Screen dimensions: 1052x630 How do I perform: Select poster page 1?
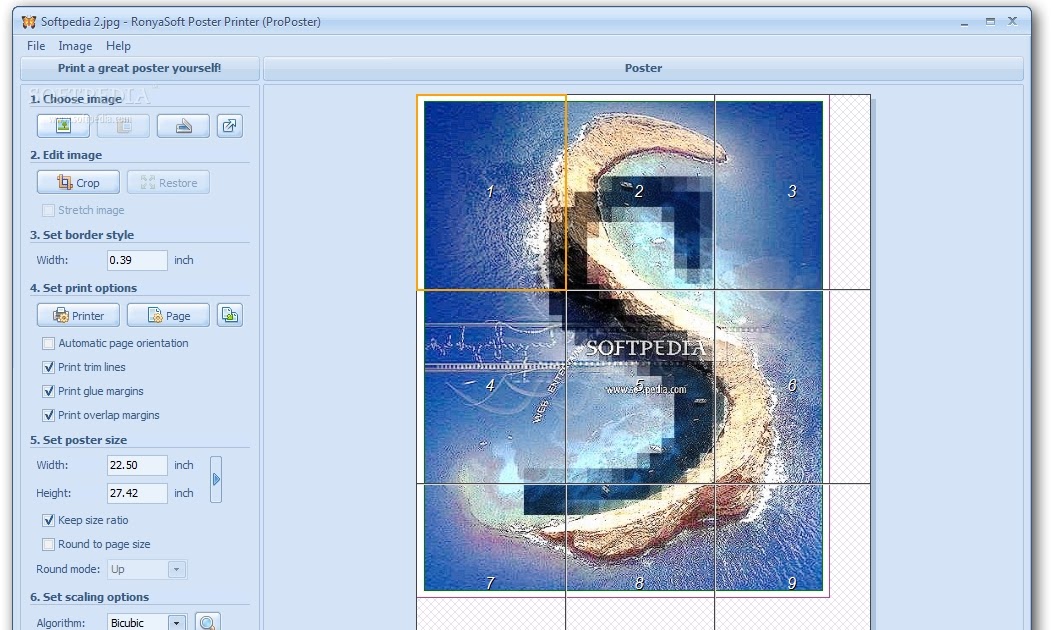tap(491, 193)
